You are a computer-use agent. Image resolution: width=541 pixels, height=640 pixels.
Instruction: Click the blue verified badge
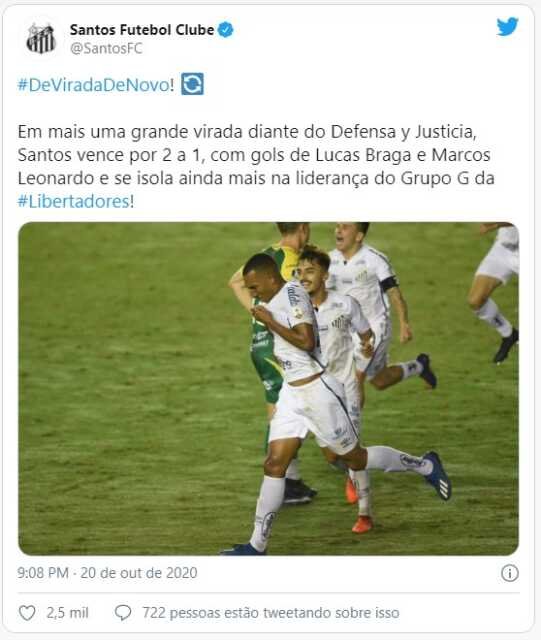[225, 30]
